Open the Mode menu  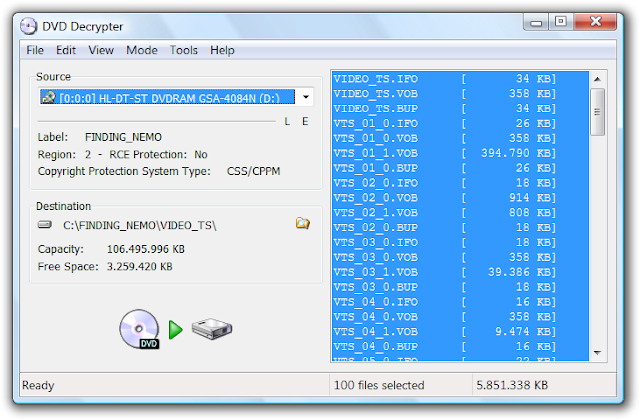click(x=142, y=50)
